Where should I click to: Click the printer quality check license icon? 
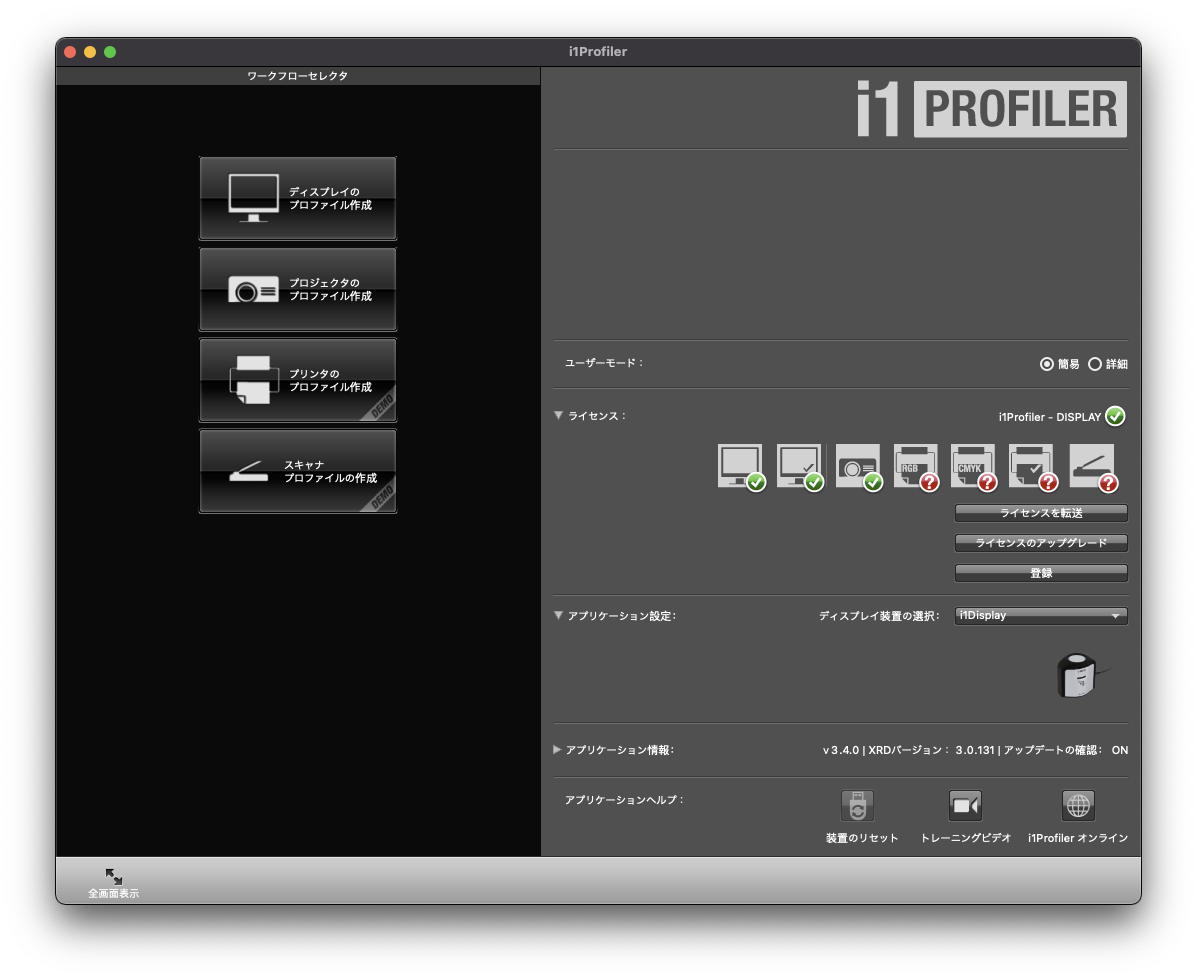tap(1033, 466)
